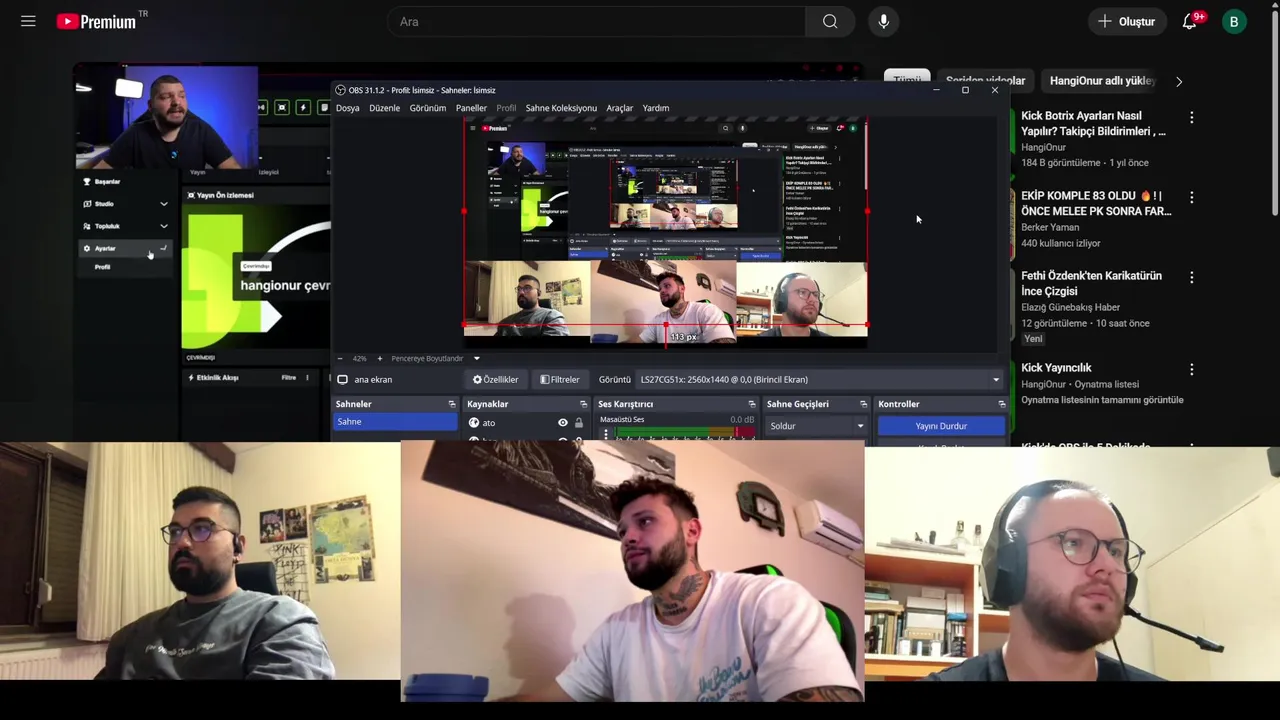Toggle the lock on the ato source
The height and width of the screenshot is (720, 1280).
(x=578, y=423)
